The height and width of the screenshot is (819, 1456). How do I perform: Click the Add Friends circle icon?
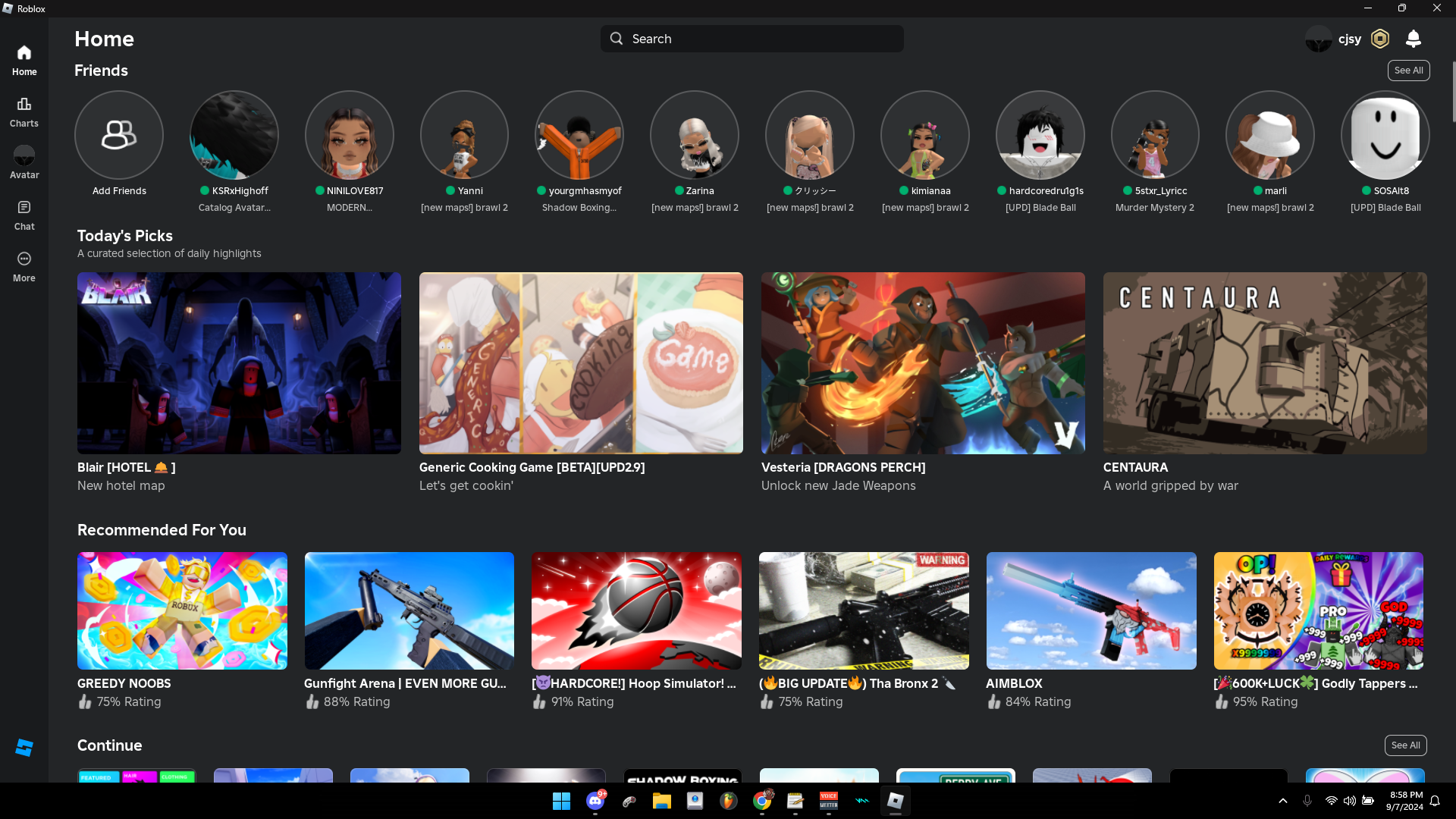point(119,135)
